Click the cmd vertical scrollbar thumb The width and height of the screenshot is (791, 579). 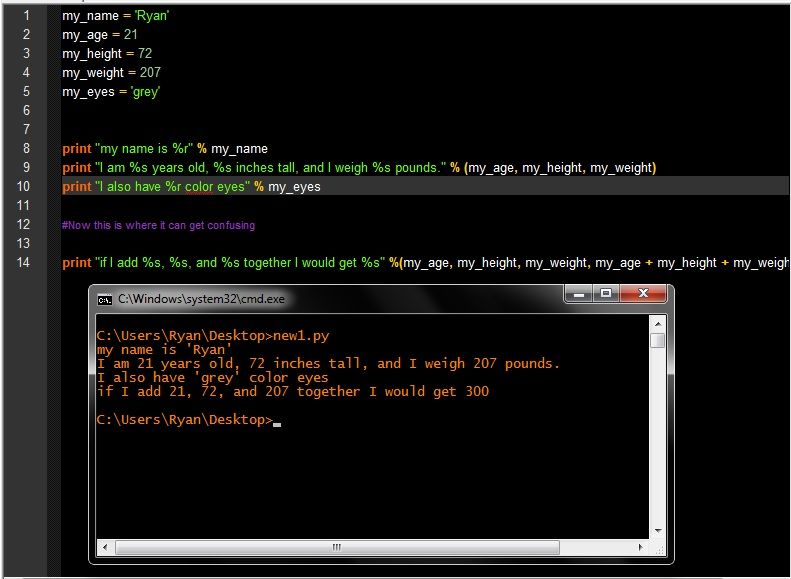coord(657,341)
